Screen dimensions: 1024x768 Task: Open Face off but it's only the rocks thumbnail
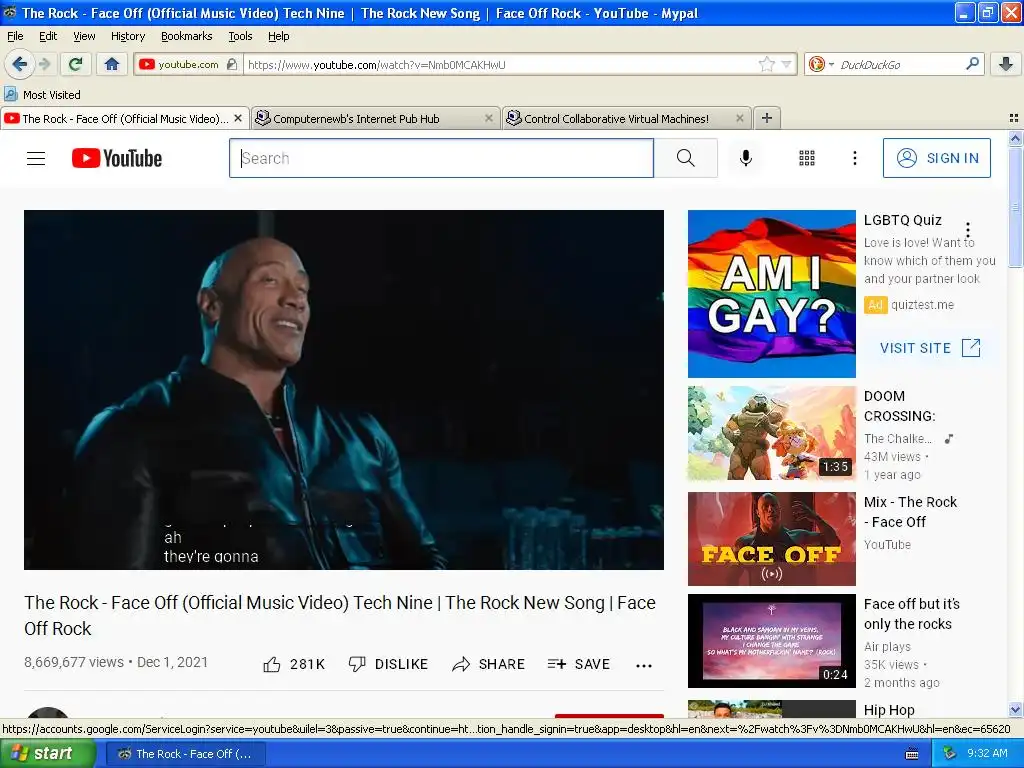pos(771,641)
